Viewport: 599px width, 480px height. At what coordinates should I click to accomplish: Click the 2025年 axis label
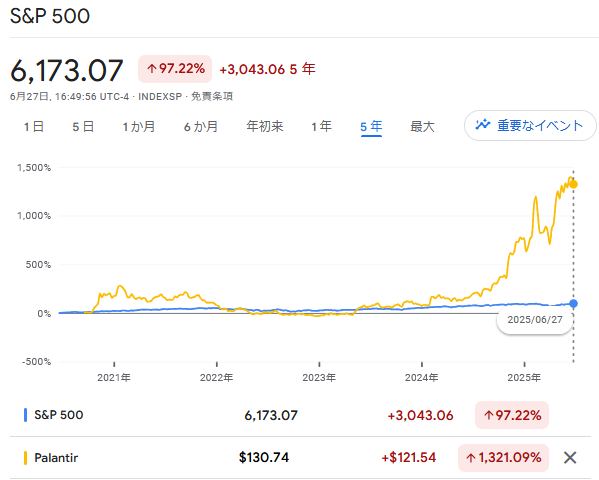(x=524, y=378)
